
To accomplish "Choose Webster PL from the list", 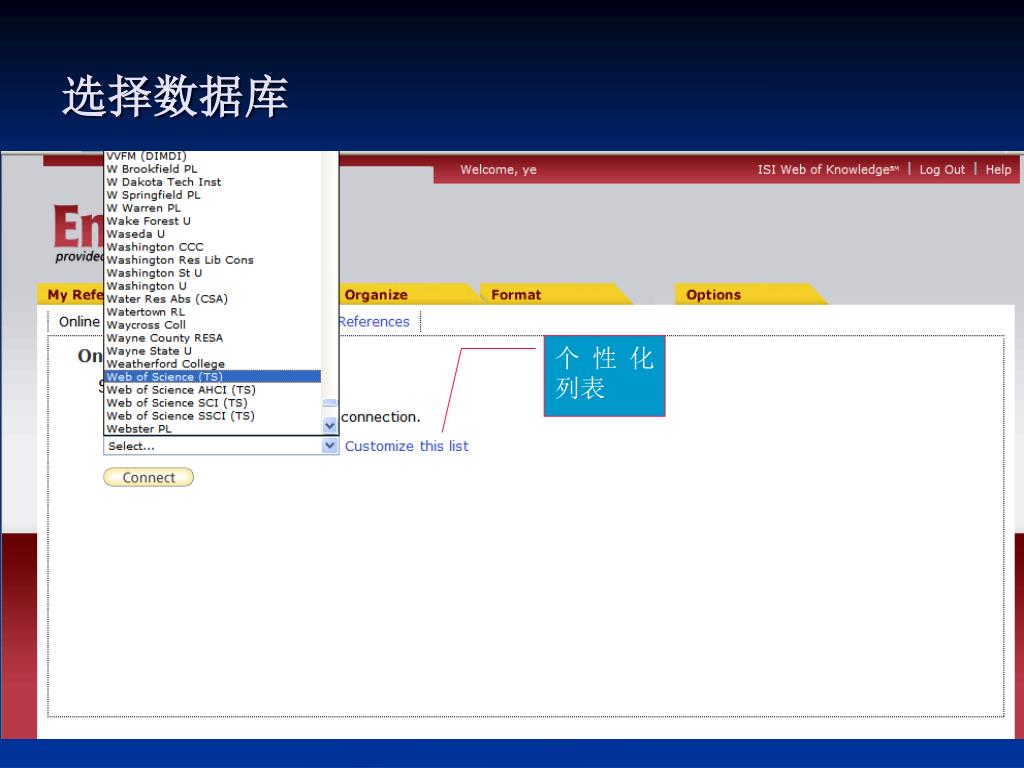I will pyautogui.click(x=213, y=429).
